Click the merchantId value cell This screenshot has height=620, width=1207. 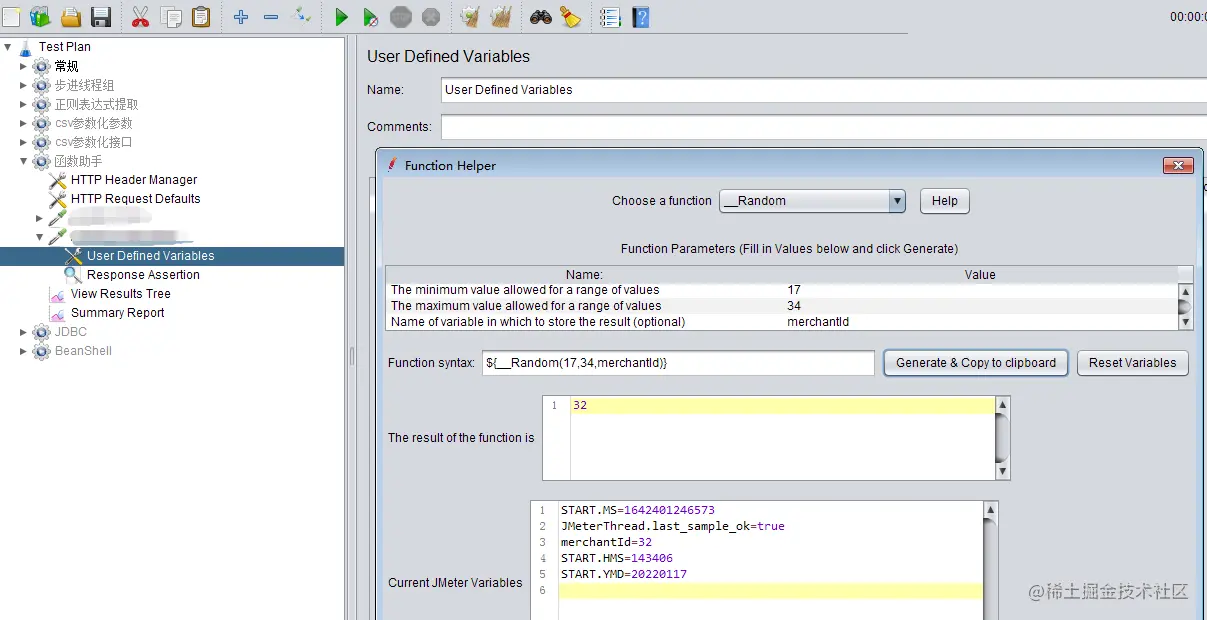(981, 322)
